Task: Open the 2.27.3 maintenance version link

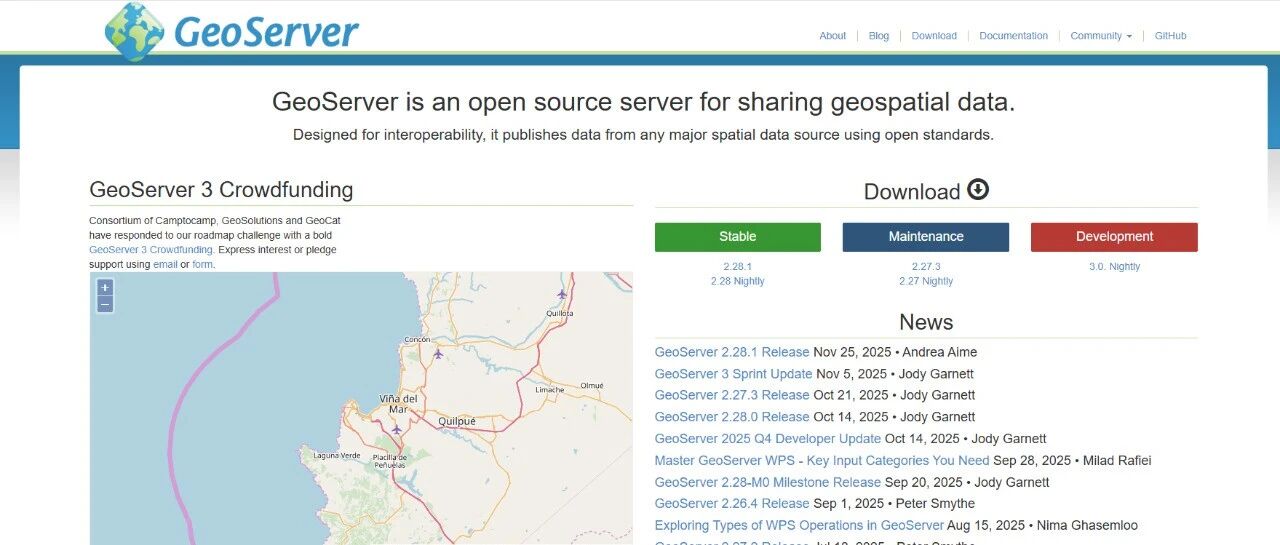Action: [926, 267]
